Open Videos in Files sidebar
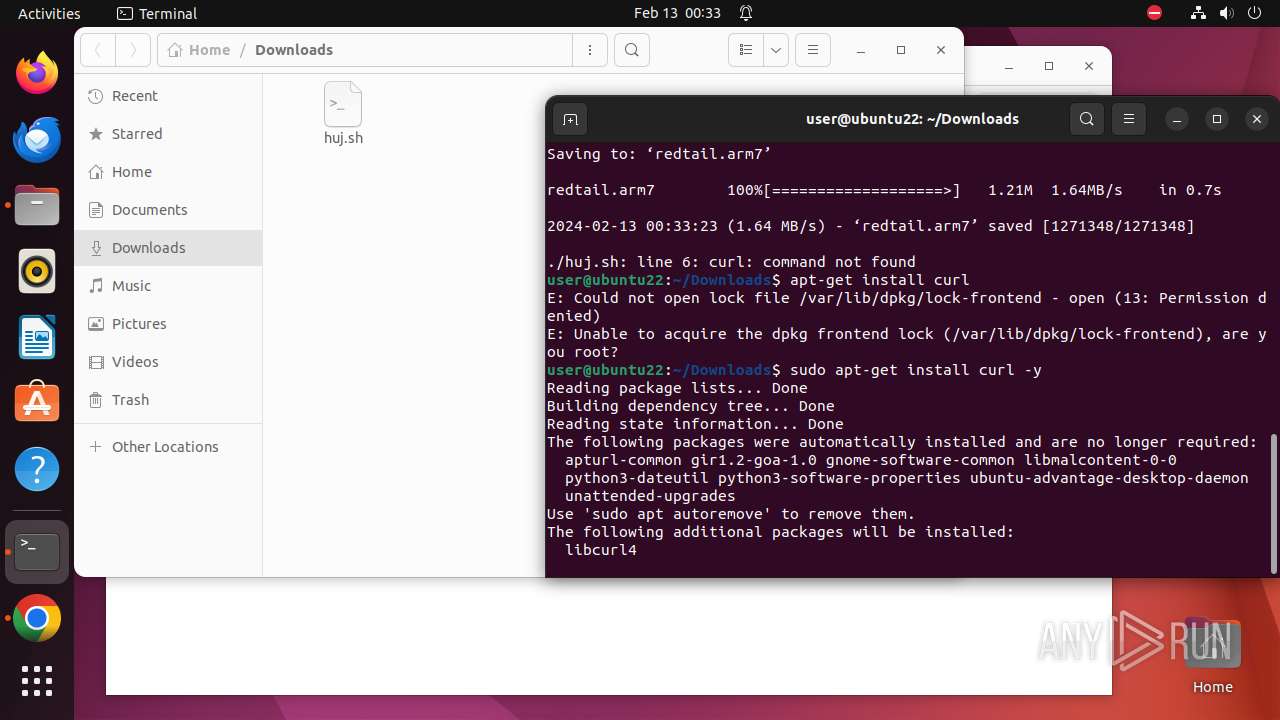The image size is (1280, 720). 168,362
